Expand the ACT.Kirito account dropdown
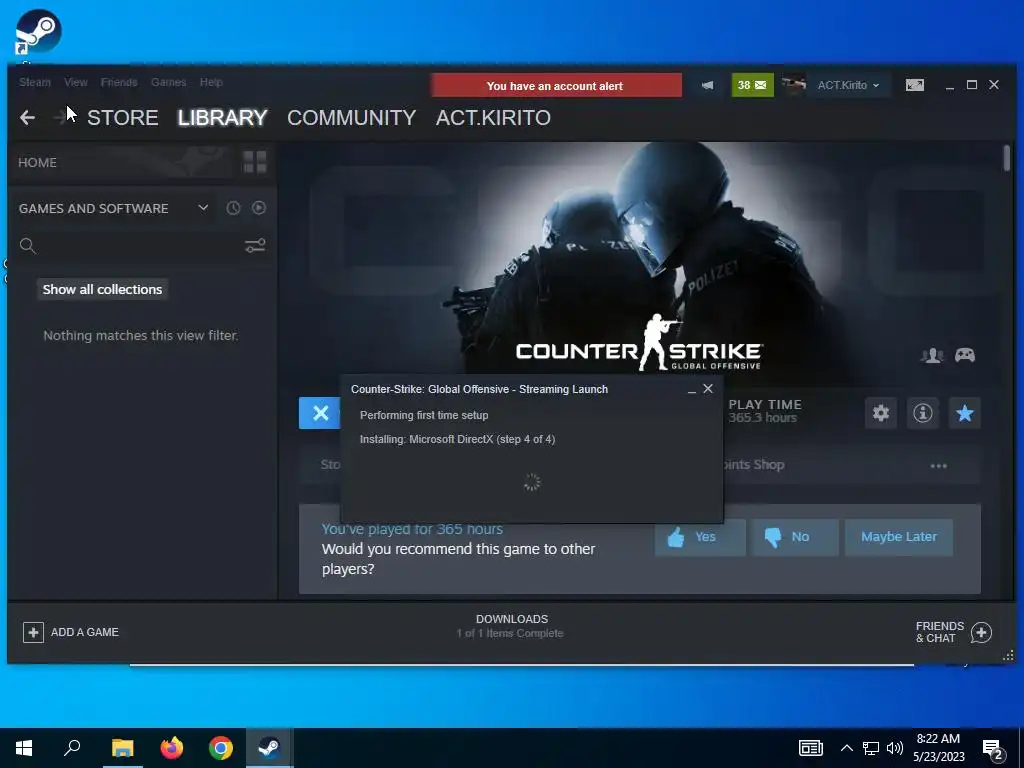 [848, 86]
